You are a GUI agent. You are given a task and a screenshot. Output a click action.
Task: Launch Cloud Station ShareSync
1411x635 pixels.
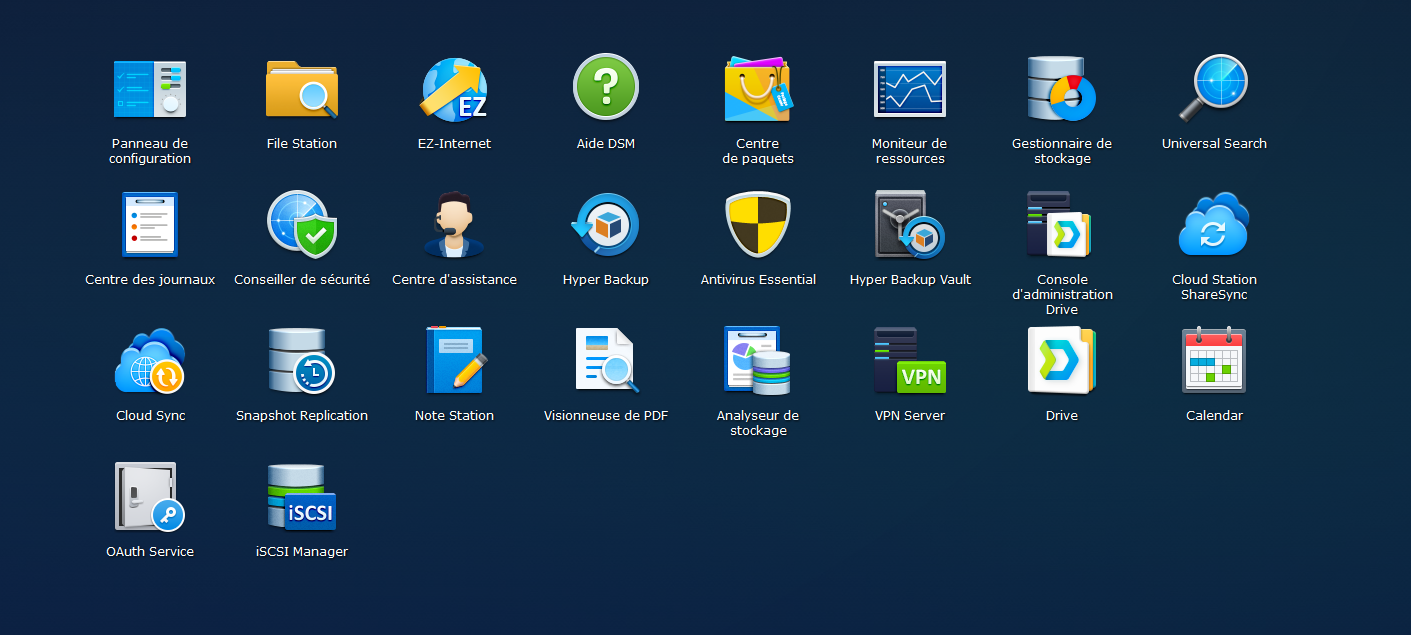(1214, 225)
